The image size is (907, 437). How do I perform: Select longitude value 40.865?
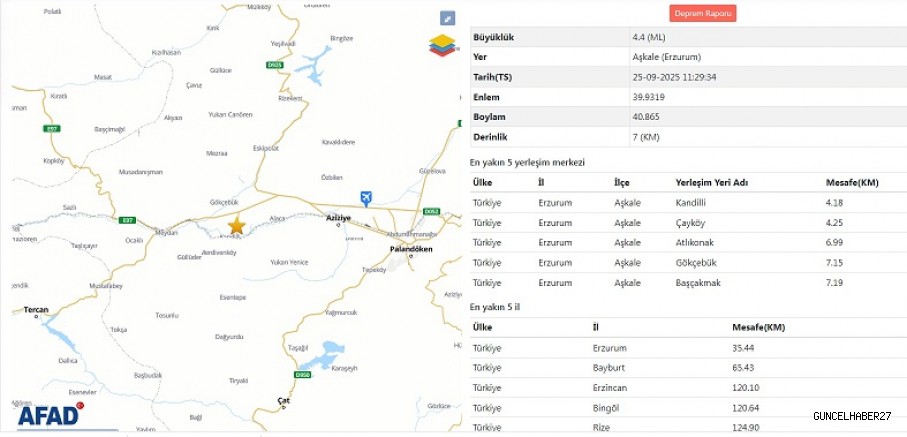pos(646,117)
